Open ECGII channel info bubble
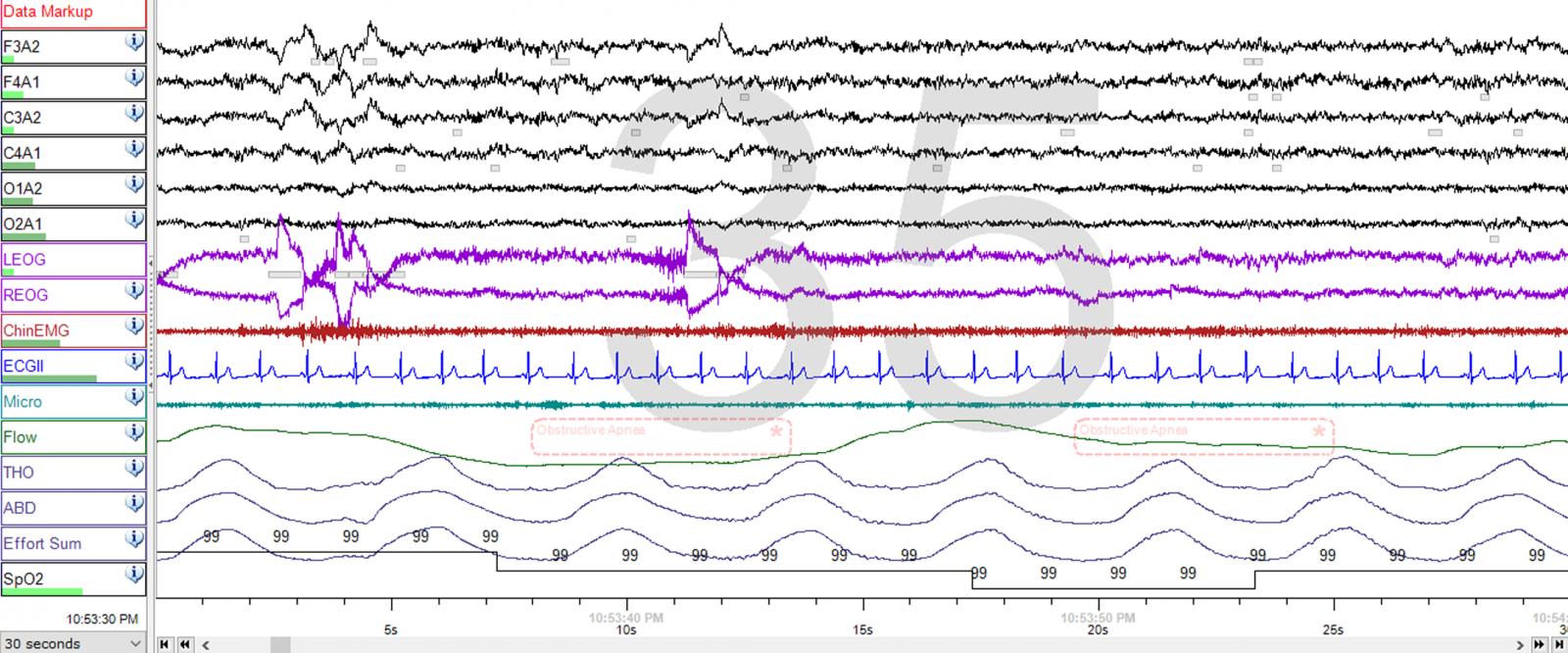This screenshot has width=1568, height=653. (x=134, y=362)
